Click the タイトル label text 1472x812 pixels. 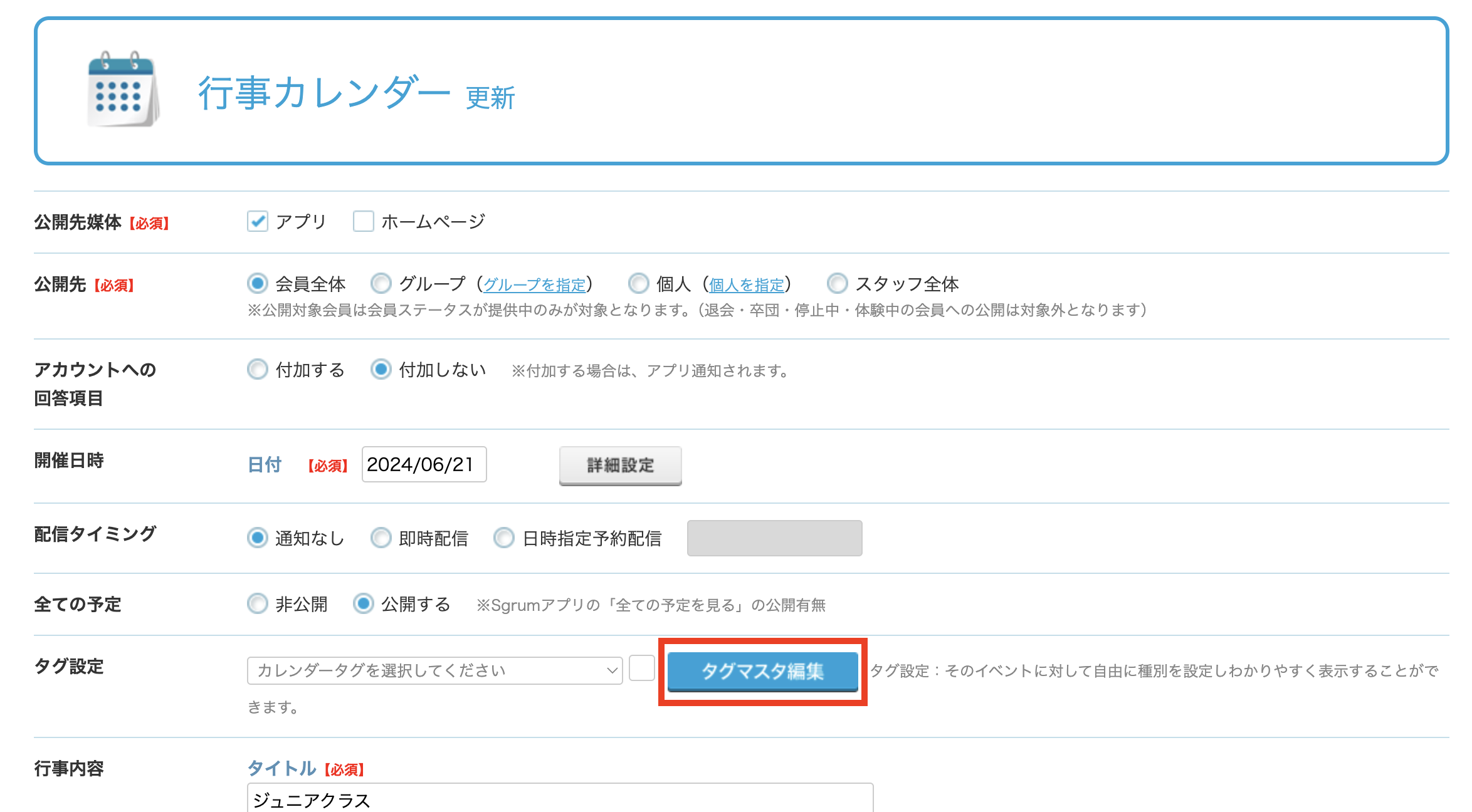(282, 769)
